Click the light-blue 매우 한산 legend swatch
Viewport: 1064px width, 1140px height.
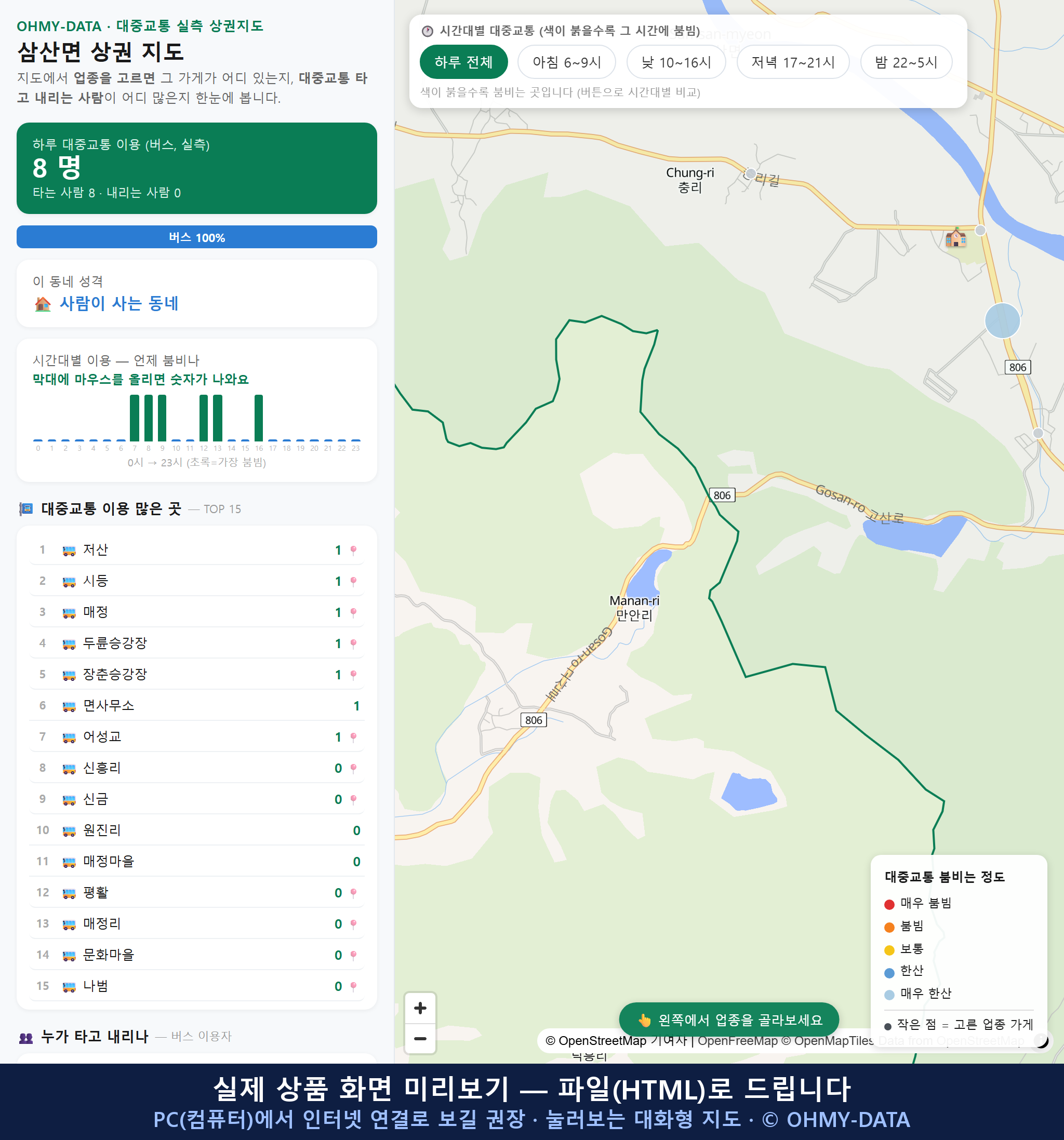coord(889,995)
